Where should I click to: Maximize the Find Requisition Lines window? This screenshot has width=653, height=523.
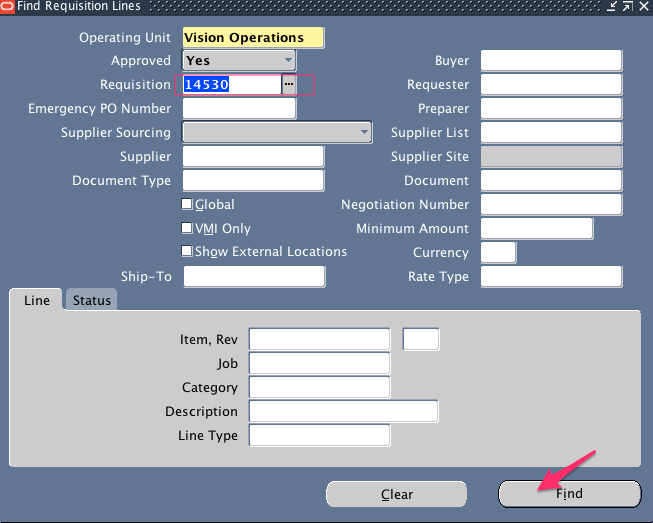tap(628, 6)
